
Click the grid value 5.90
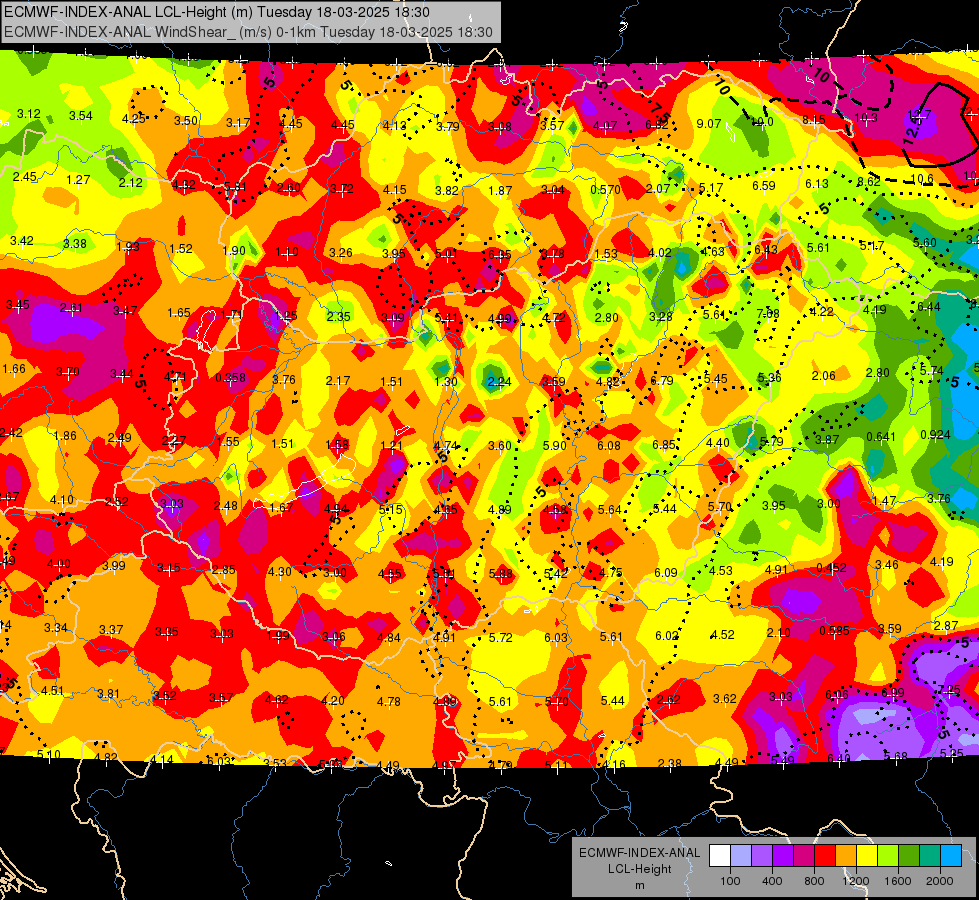554,445
